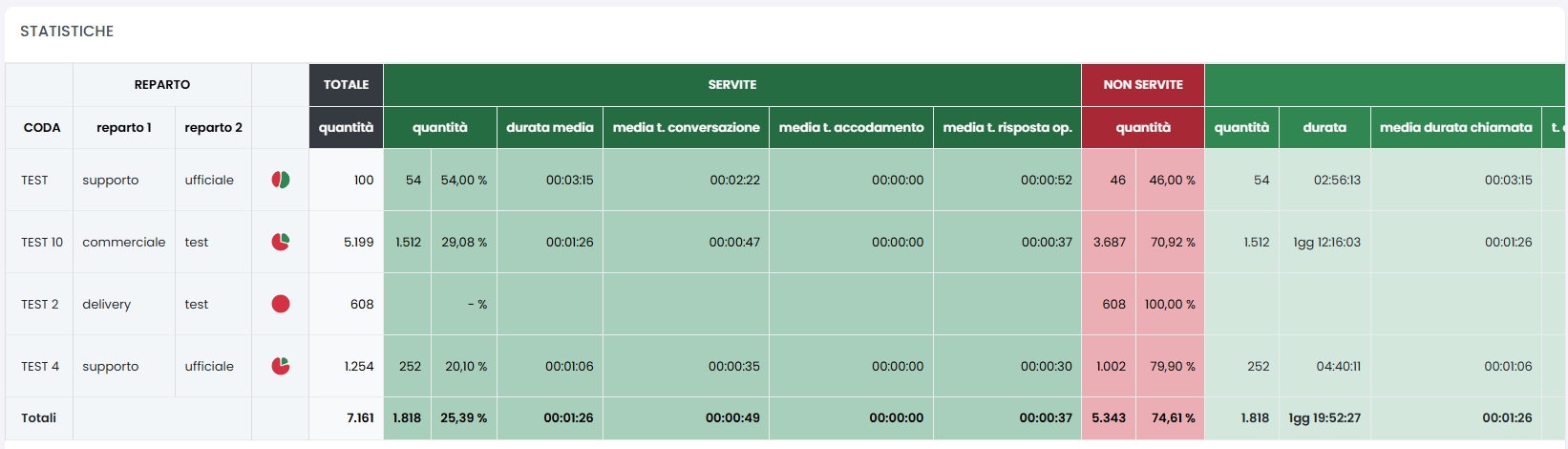Click media t. conversazione column header
The height and width of the screenshot is (449, 1568).
pyautogui.click(x=686, y=127)
